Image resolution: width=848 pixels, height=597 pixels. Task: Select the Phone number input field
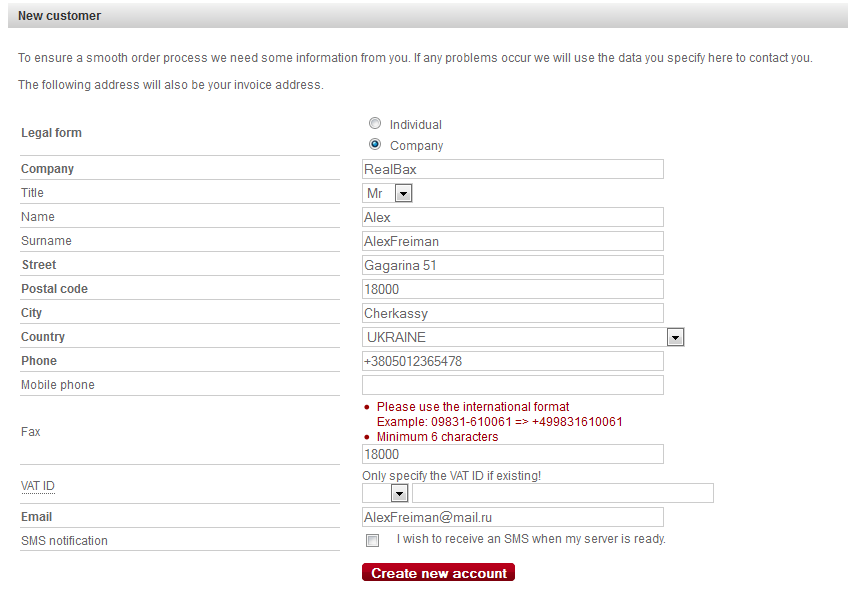click(x=513, y=361)
